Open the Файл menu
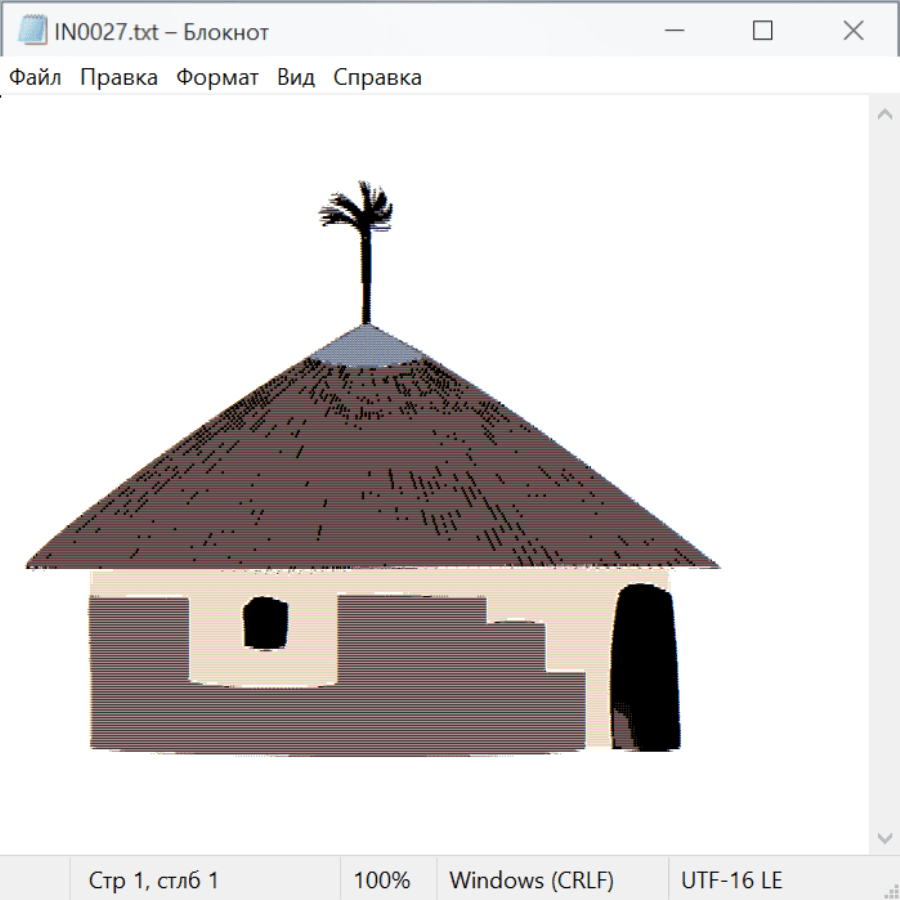900x900 pixels. coord(35,78)
